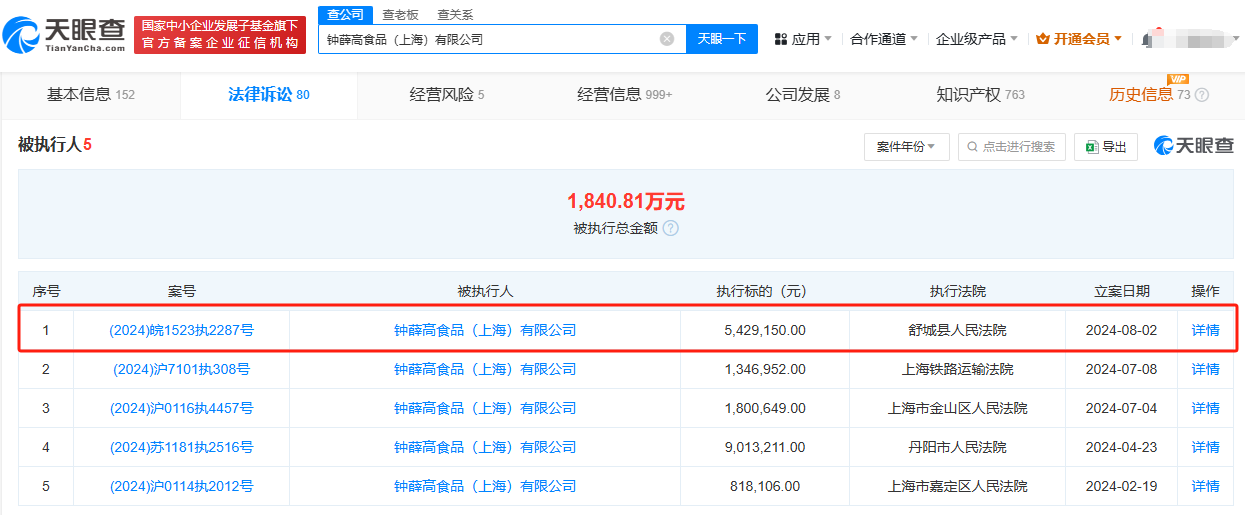Viewport: 1245px width, 515px height.
Task: Click 钟薛高食品 link in row 5
Action: click(485, 486)
